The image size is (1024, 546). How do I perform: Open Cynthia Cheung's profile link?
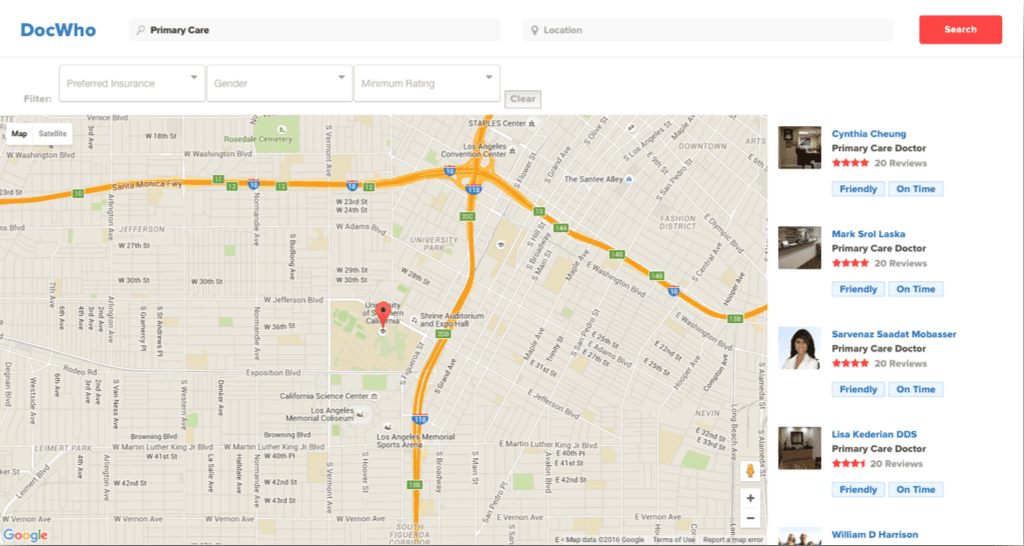pos(869,134)
